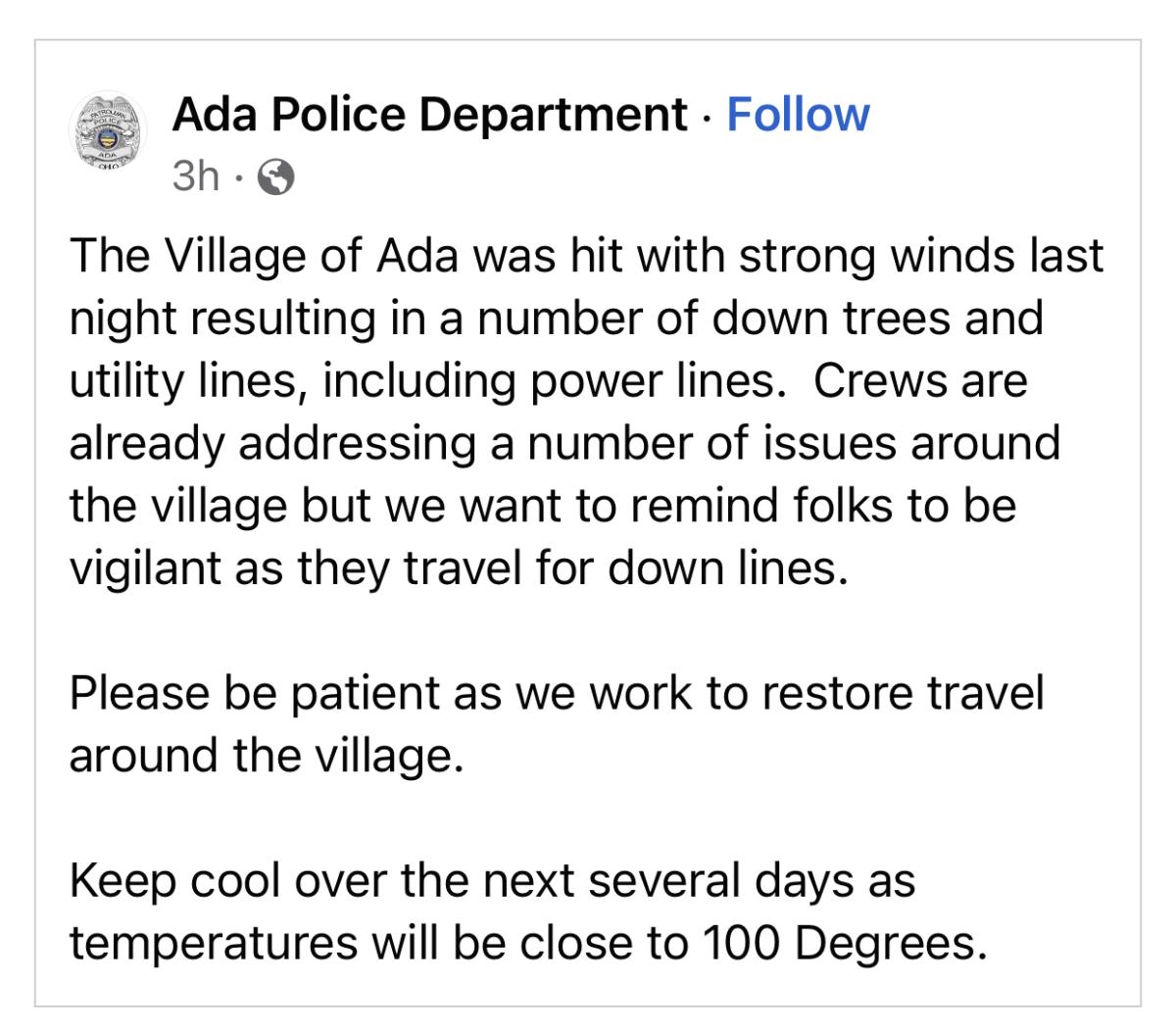Click the line beginning "night resulting in"
The image size is (1176, 1031).
tap(556, 319)
